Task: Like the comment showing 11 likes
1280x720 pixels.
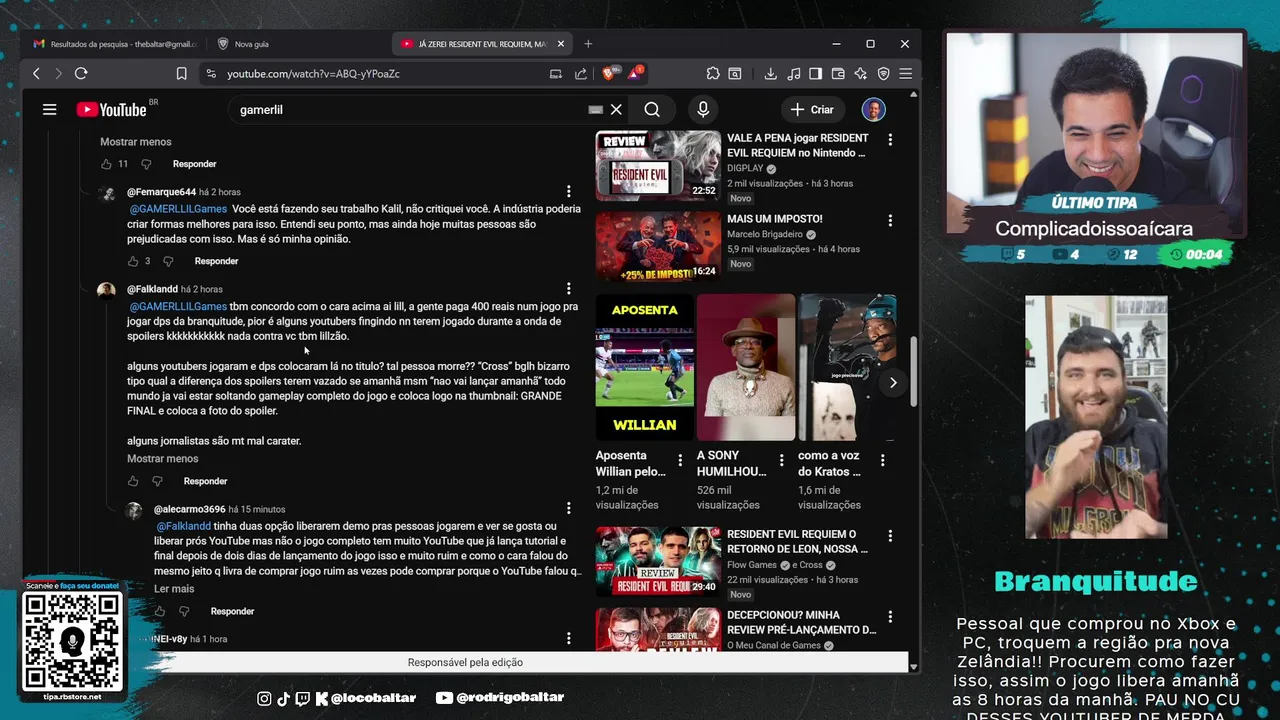Action: [x=106, y=164]
